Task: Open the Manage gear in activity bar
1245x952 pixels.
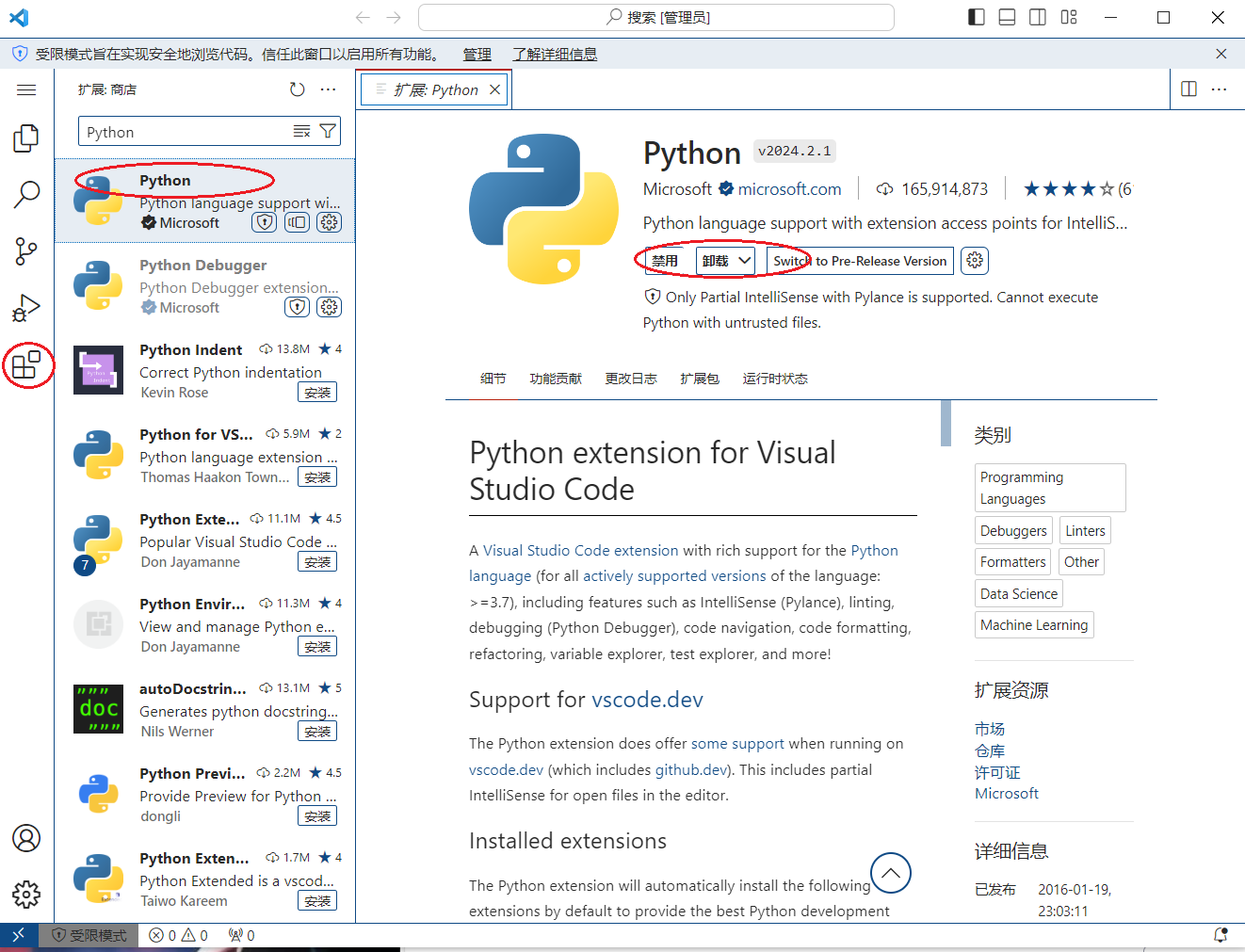Action: [26, 894]
